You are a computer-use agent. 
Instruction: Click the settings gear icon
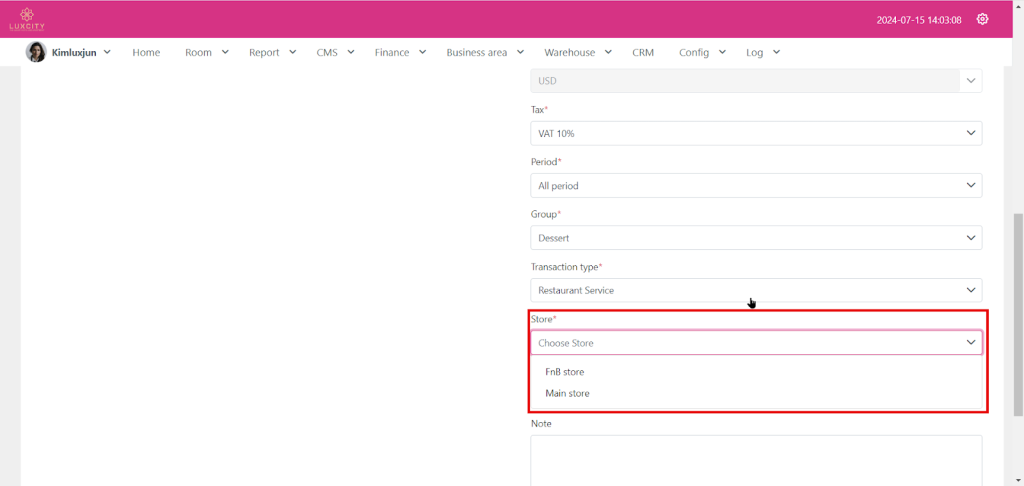(982, 19)
